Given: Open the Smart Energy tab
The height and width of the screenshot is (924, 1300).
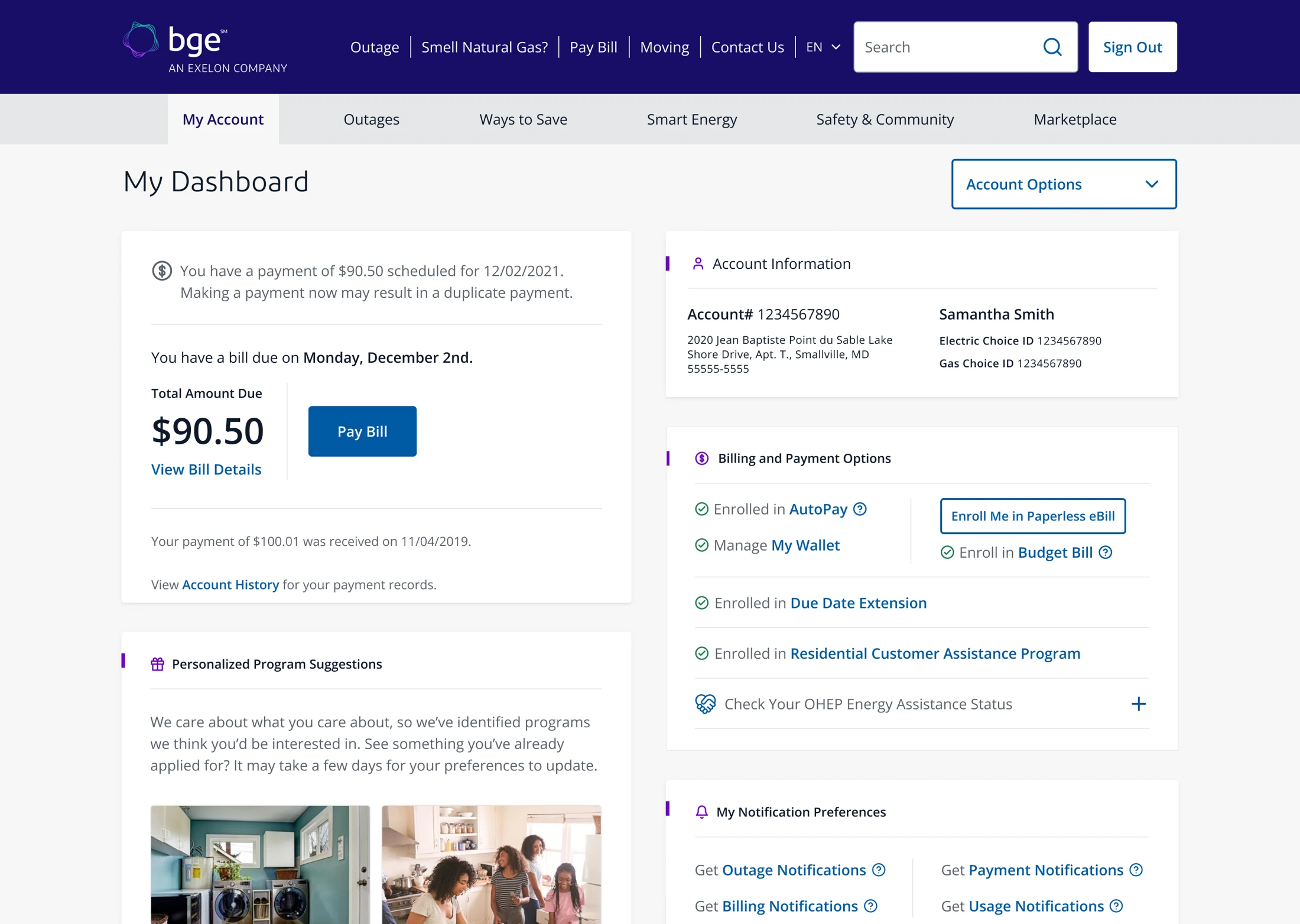Looking at the screenshot, I should click(x=692, y=119).
